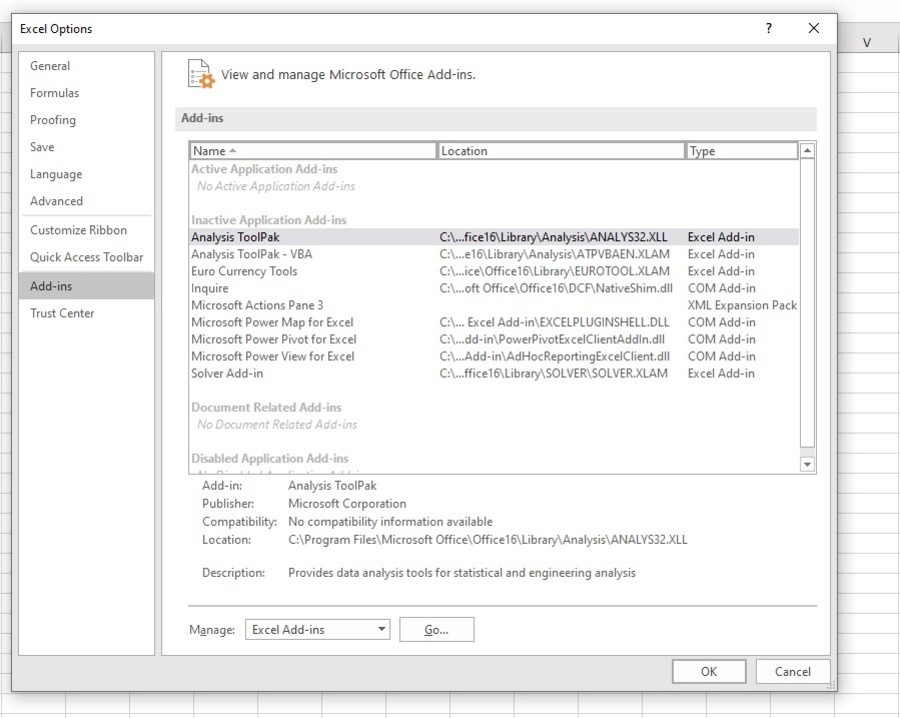Select the Analysis ToolPak - VBA row
This screenshot has height=718, width=900.
(494, 254)
